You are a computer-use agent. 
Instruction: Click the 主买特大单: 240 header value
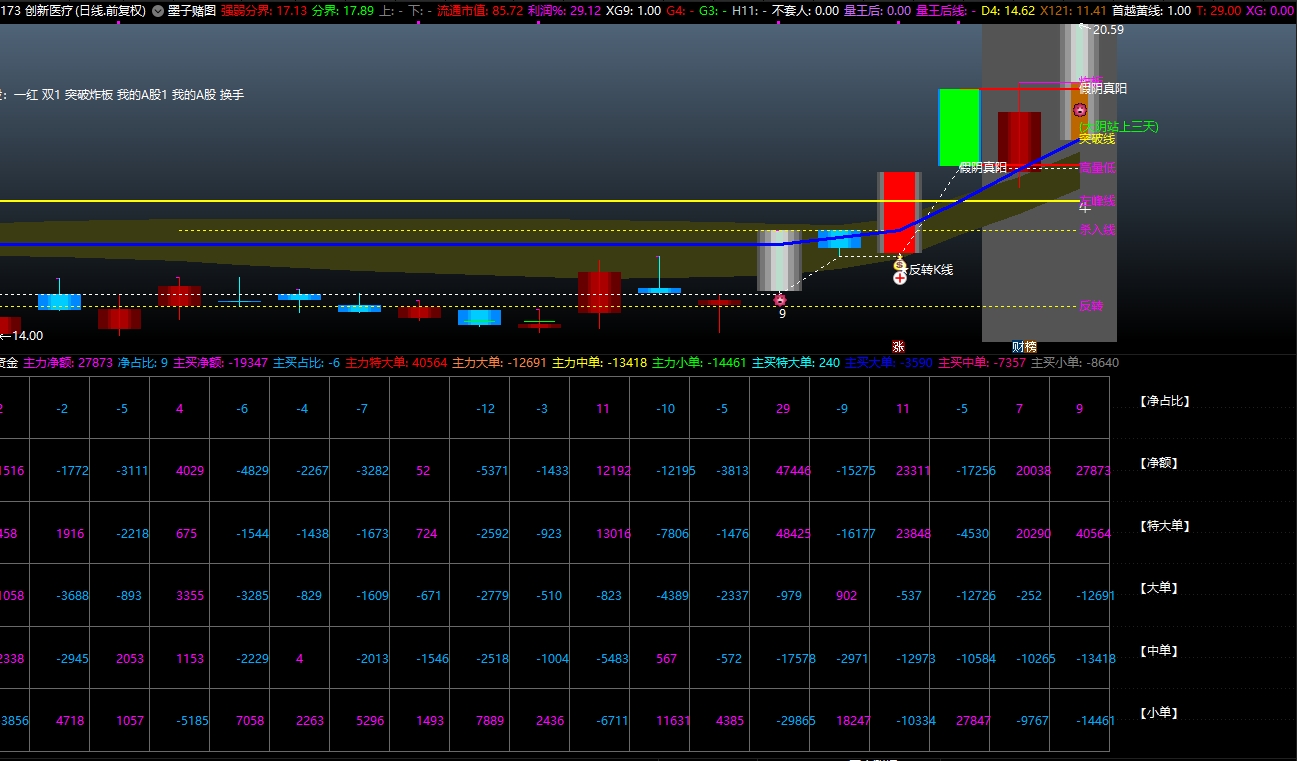point(796,363)
